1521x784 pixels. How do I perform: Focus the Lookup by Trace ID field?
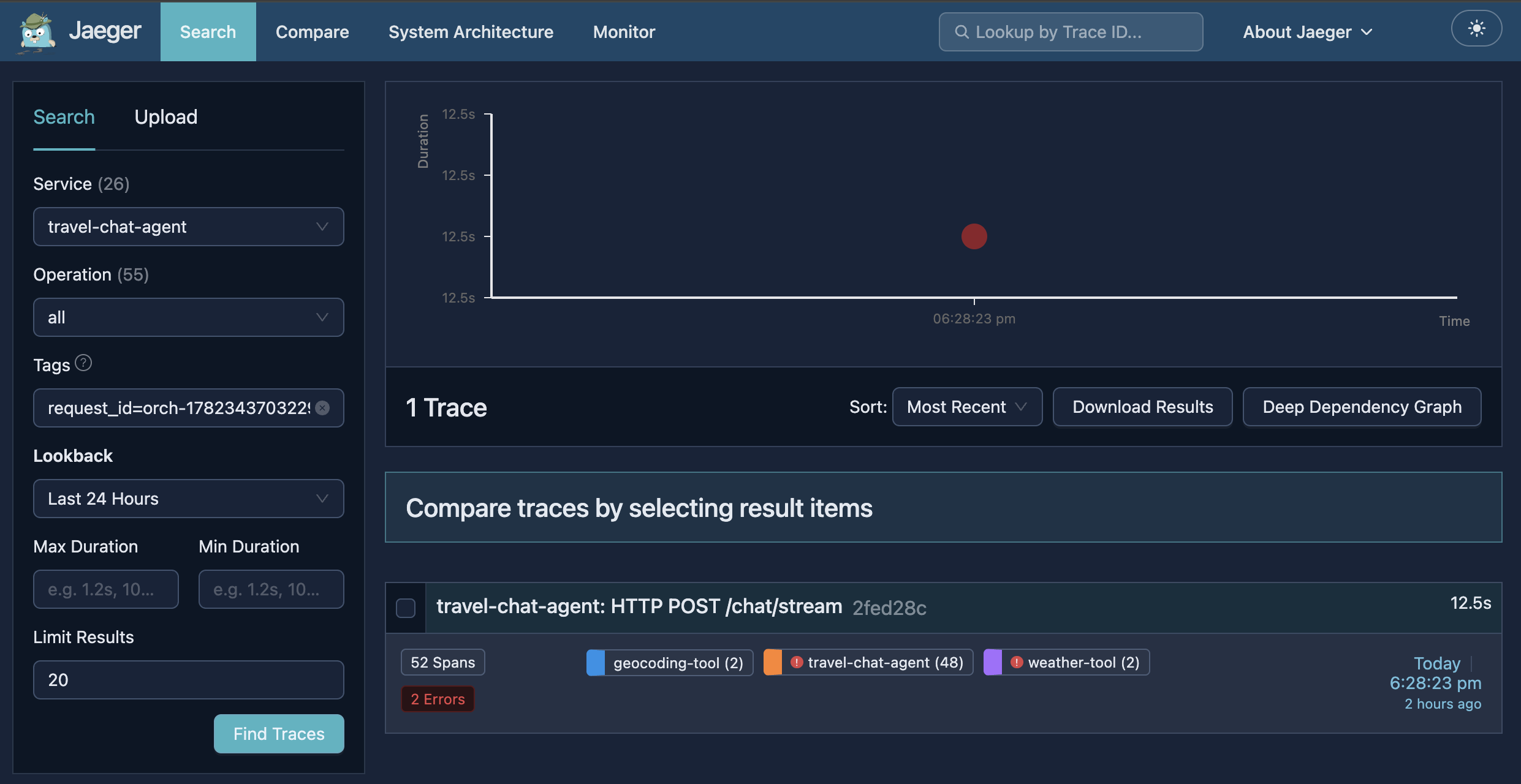pos(1071,32)
